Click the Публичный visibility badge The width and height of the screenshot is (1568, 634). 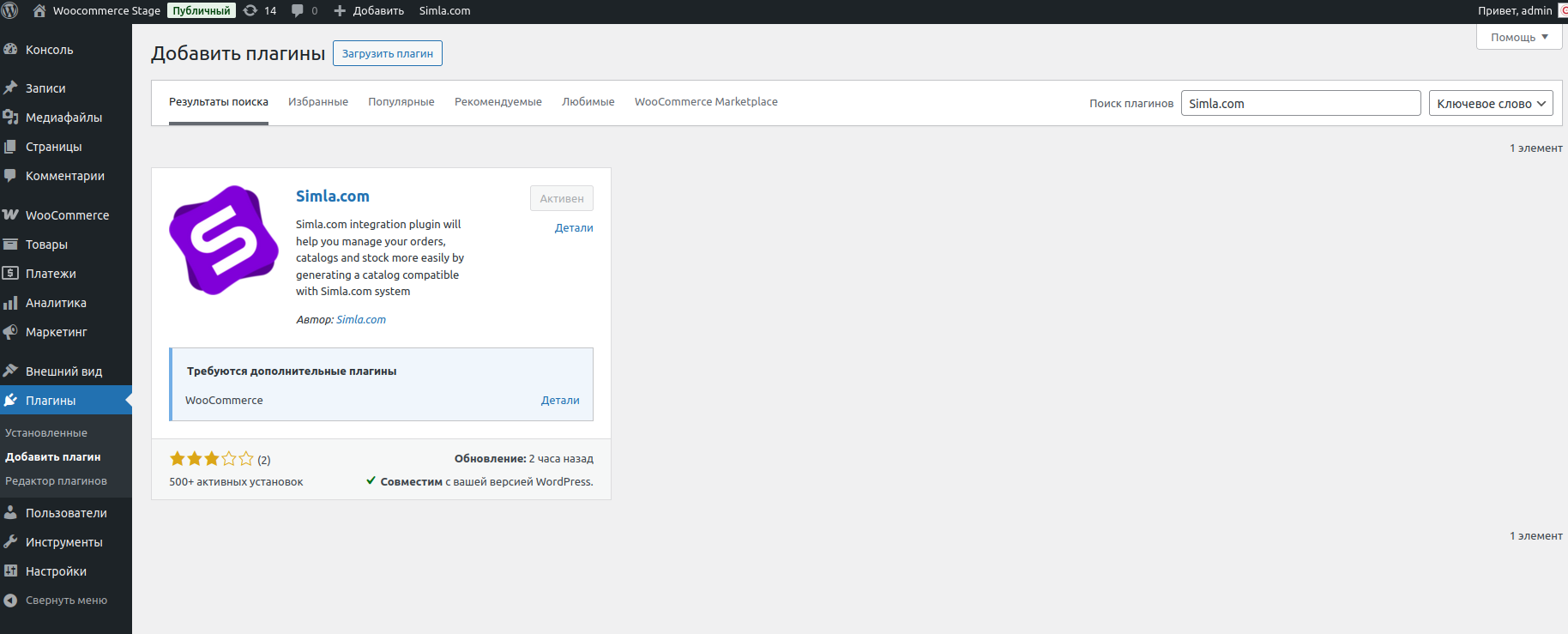pos(202,10)
